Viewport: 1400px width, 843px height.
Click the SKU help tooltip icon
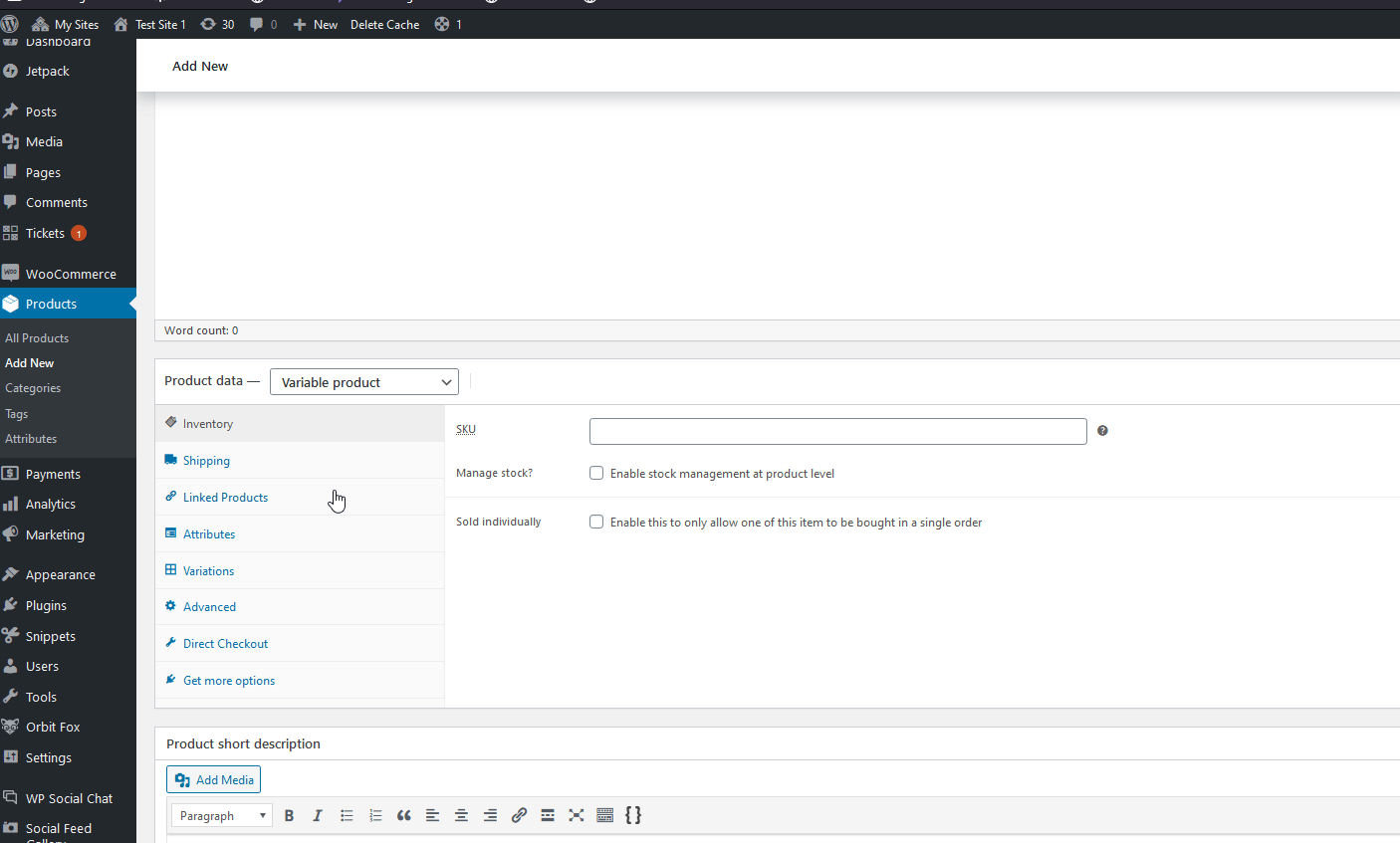point(1102,431)
